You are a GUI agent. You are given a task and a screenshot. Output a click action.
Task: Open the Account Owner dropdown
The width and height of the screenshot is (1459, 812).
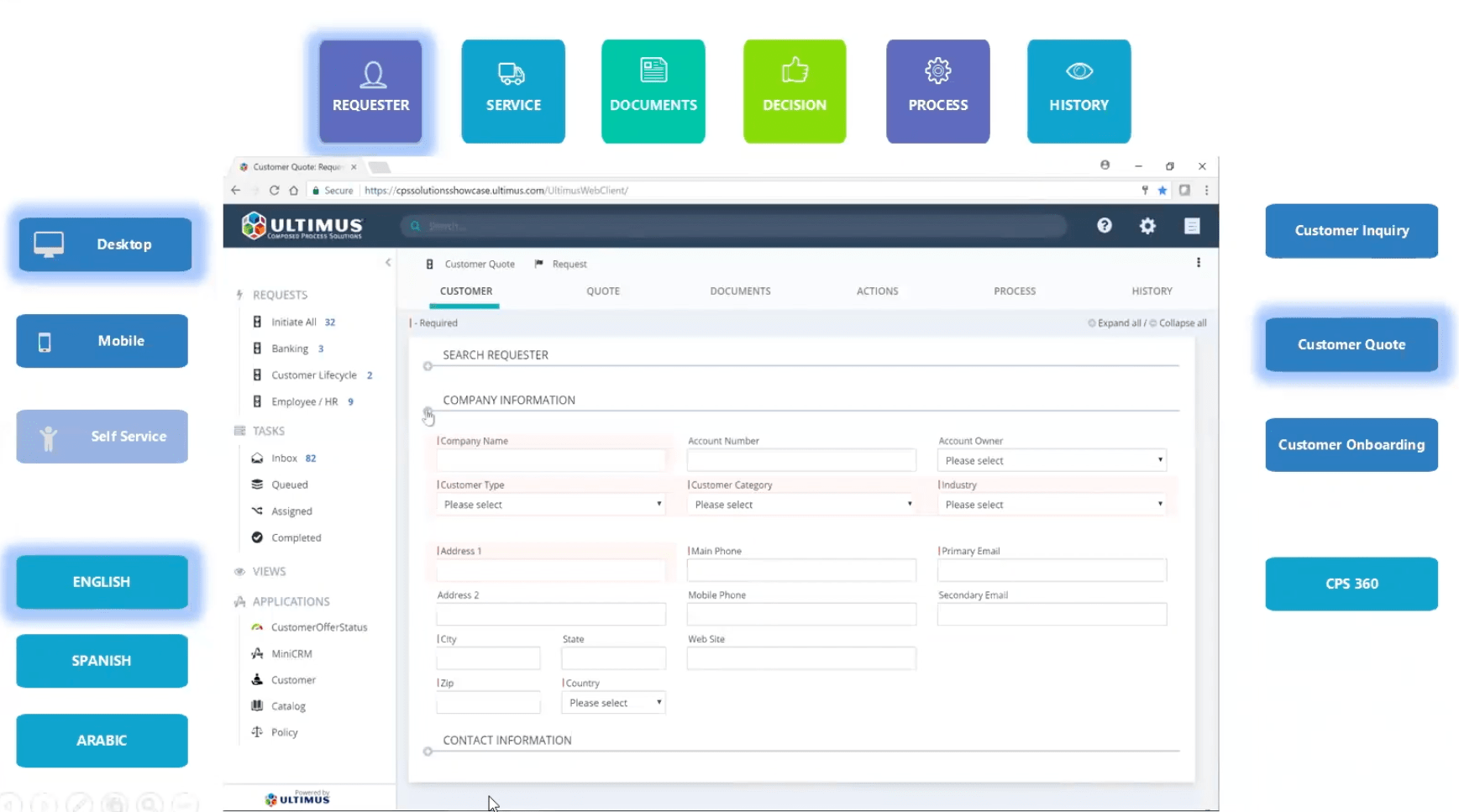[1051, 460]
